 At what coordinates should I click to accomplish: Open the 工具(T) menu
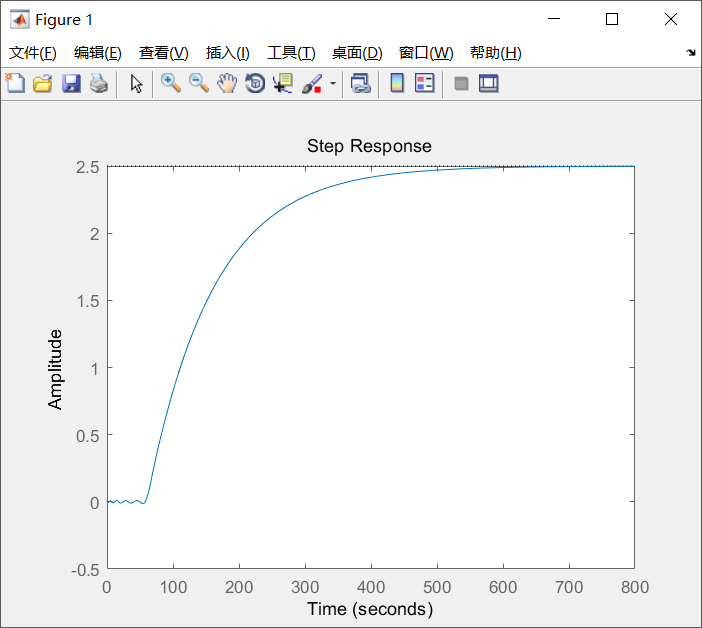(291, 53)
